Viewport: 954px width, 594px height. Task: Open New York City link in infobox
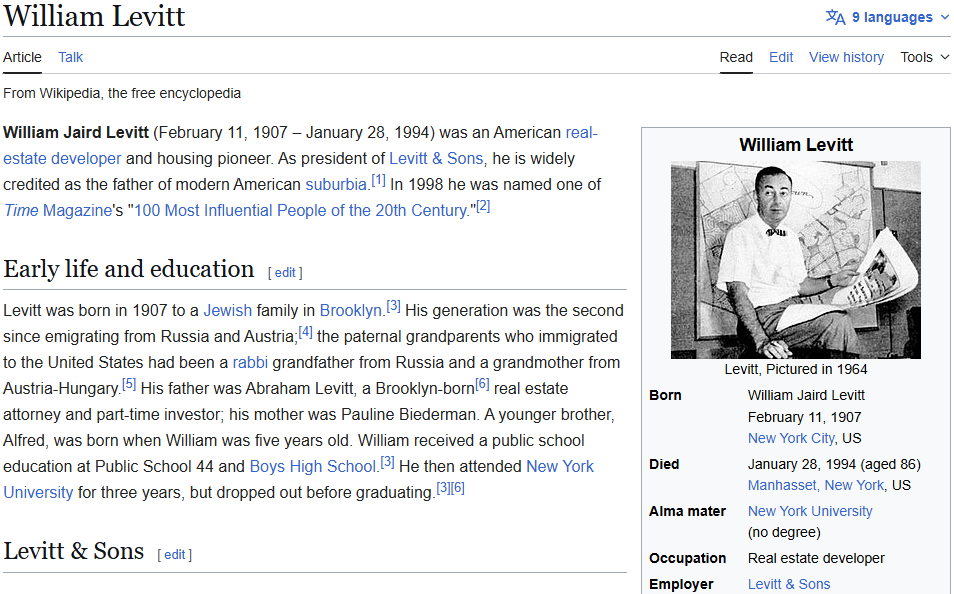coord(791,438)
